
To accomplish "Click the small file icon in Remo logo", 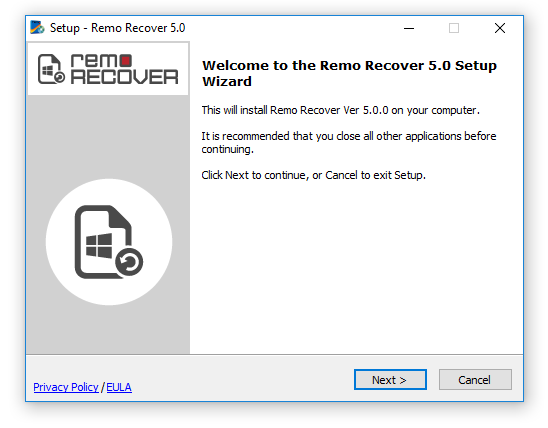I will coord(51,69).
